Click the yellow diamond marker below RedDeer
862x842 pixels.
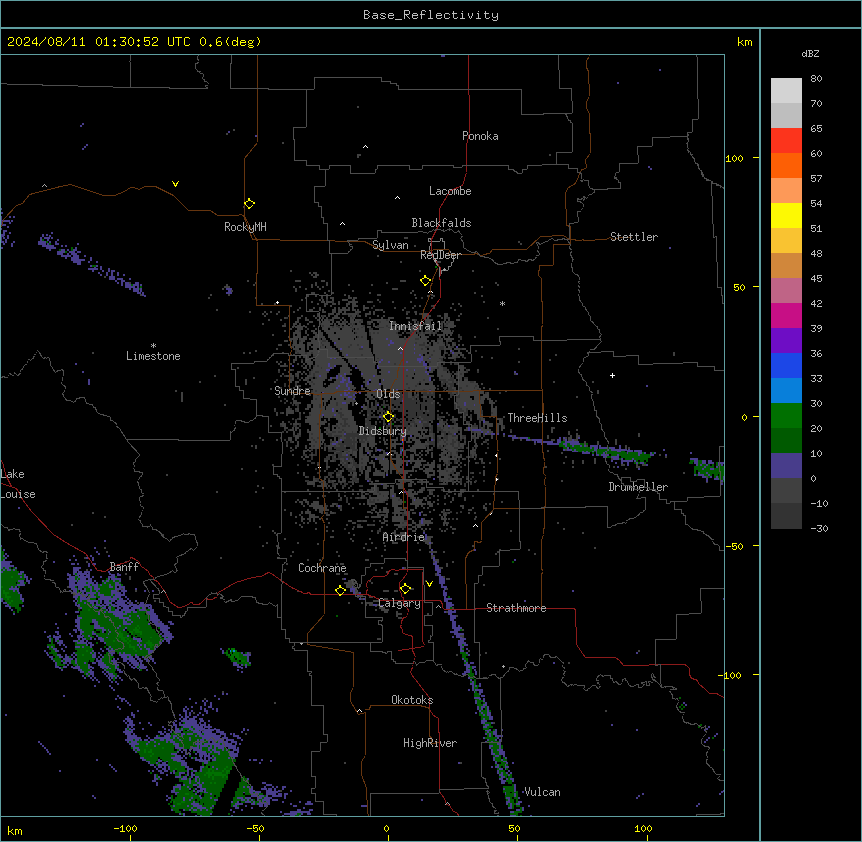(x=426, y=281)
